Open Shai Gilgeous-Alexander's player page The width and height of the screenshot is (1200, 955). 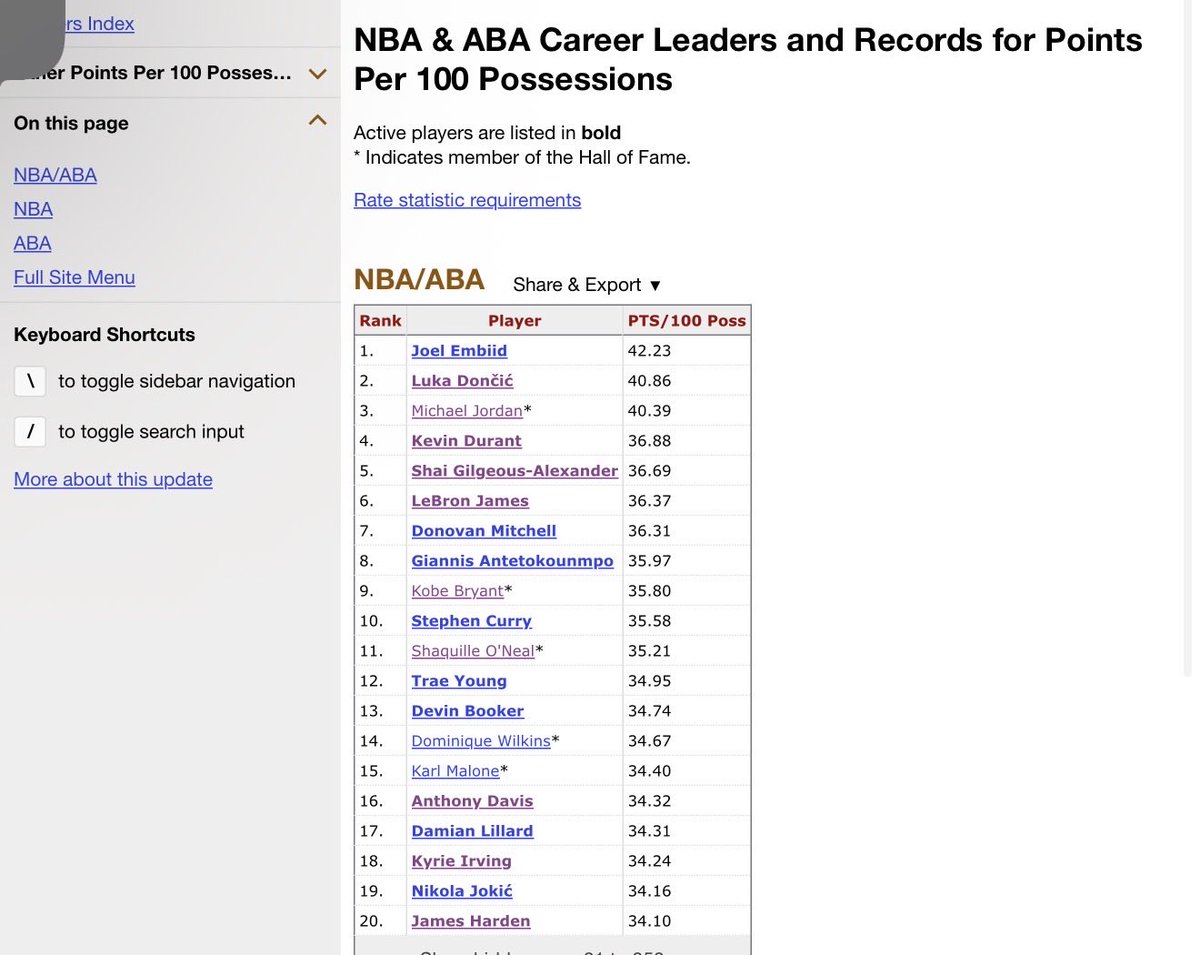pos(514,471)
